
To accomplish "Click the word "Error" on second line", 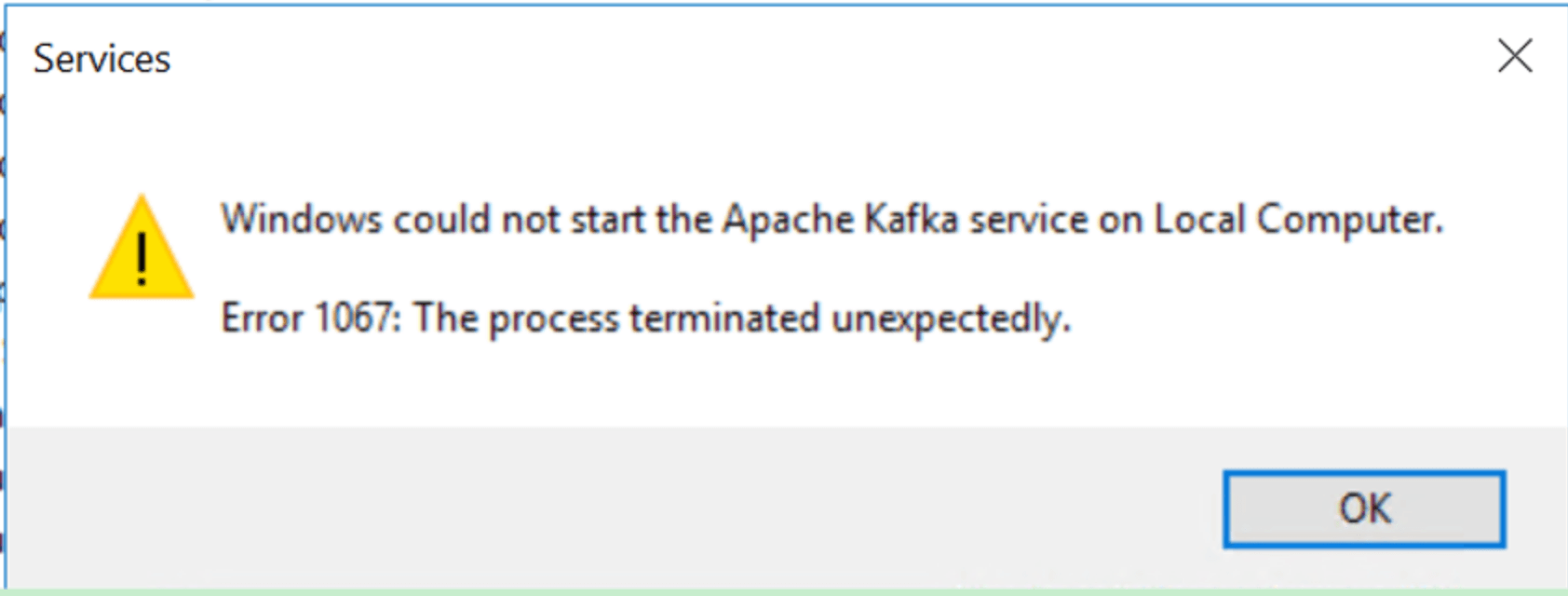I will (x=263, y=318).
